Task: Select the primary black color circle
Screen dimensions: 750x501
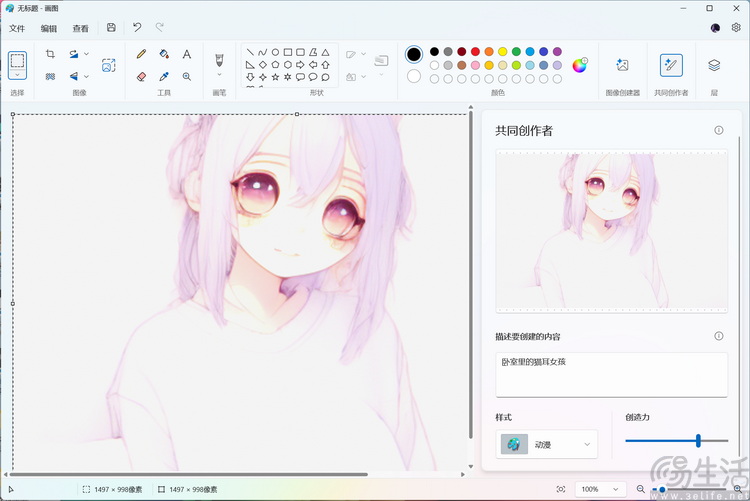Action: click(x=414, y=54)
